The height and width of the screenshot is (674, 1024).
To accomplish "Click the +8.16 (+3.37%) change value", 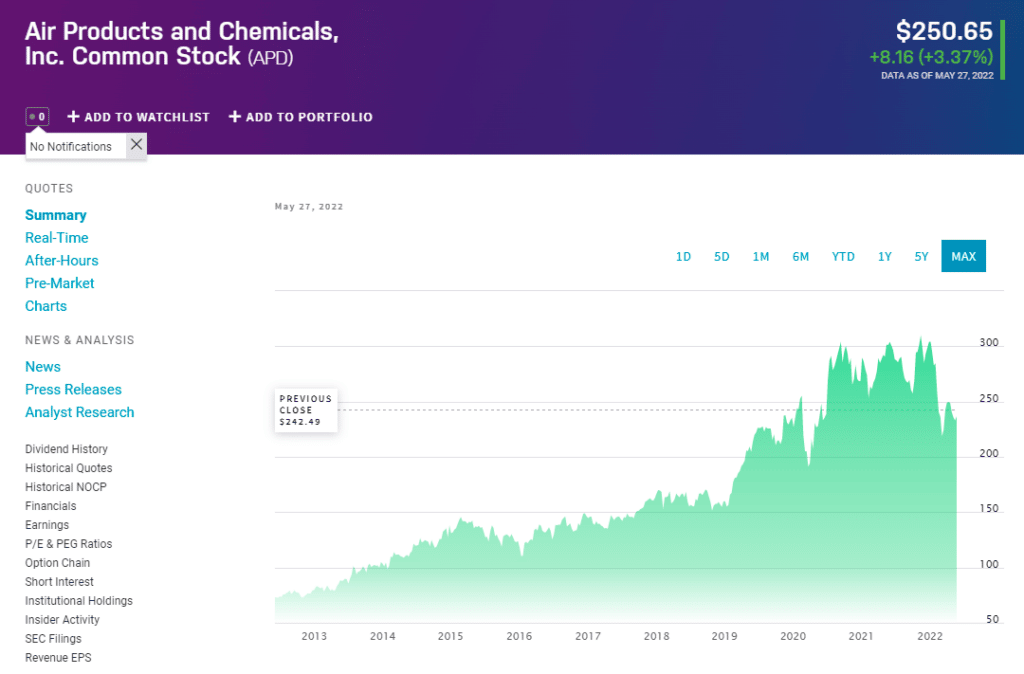I will coord(931,57).
